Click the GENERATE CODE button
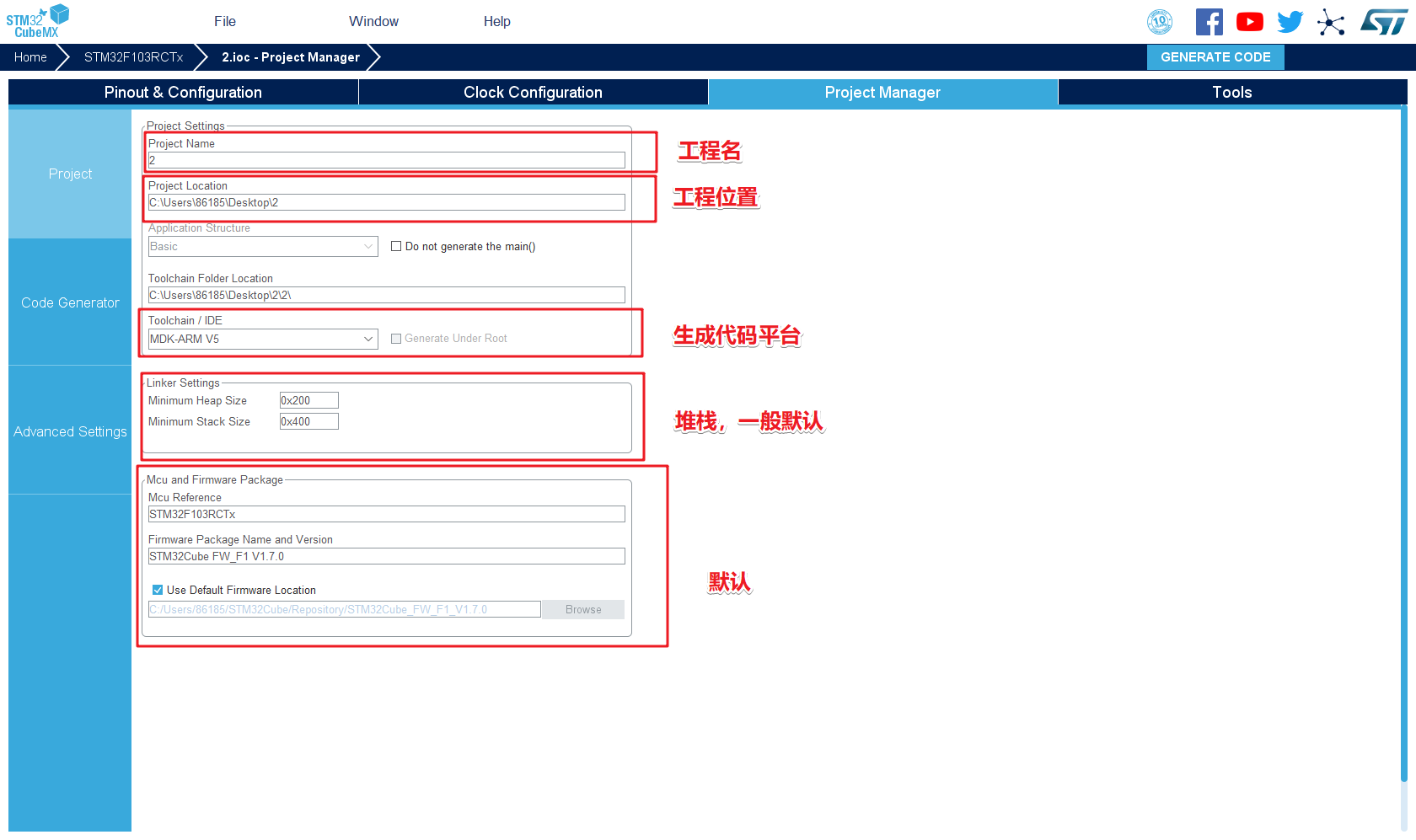Screen dimensions: 1416x840 (1215, 57)
